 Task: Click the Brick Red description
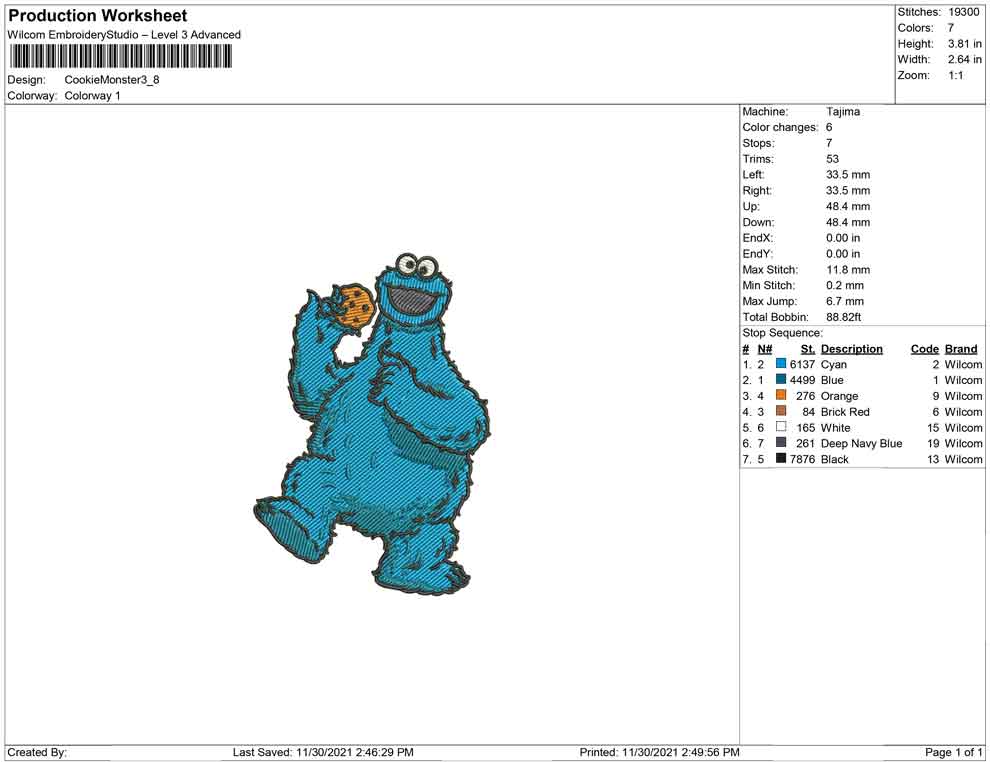(x=845, y=412)
